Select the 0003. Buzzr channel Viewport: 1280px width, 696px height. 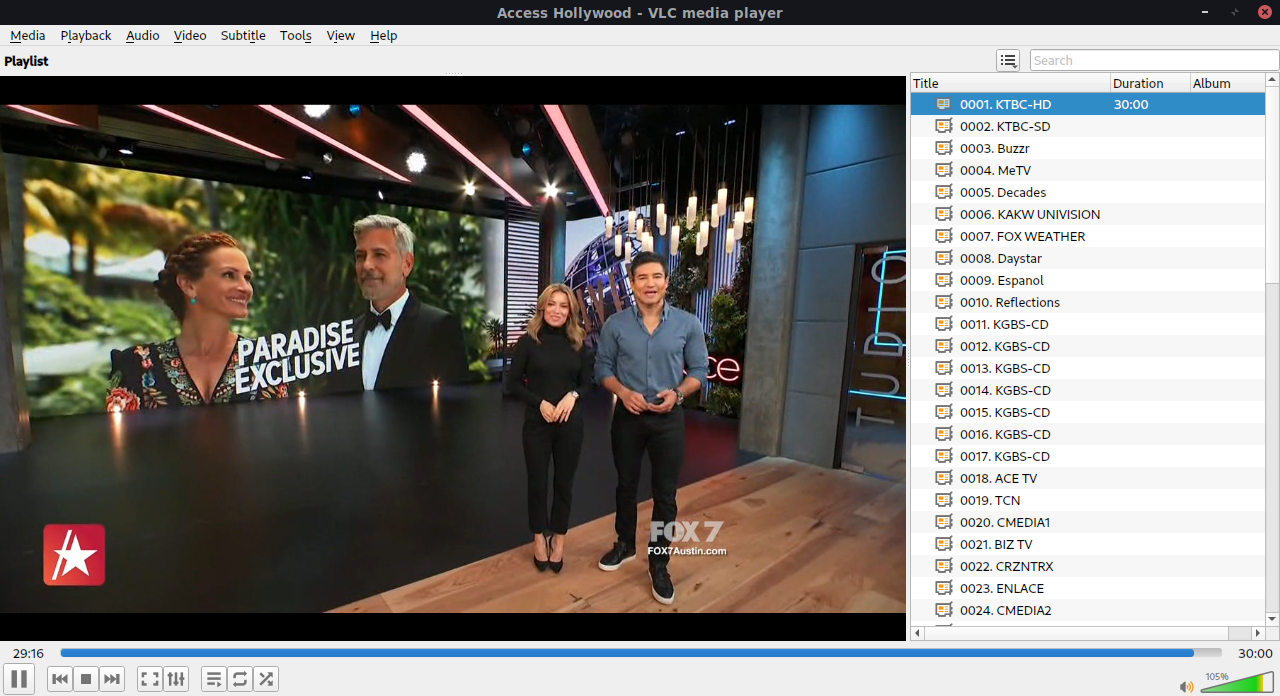pyautogui.click(x=1087, y=148)
